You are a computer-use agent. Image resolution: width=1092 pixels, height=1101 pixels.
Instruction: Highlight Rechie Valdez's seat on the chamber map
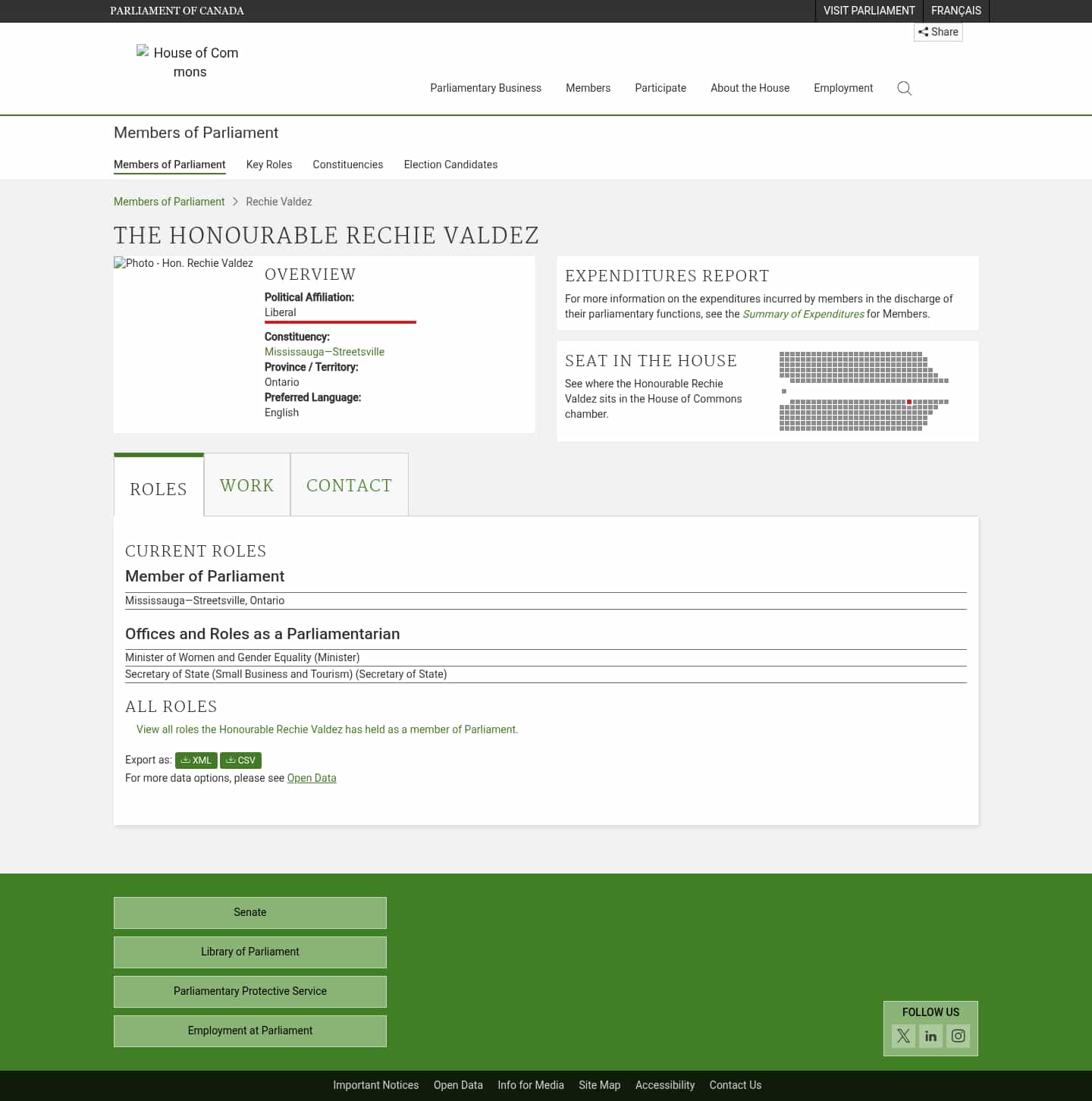click(x=909, y=401)
